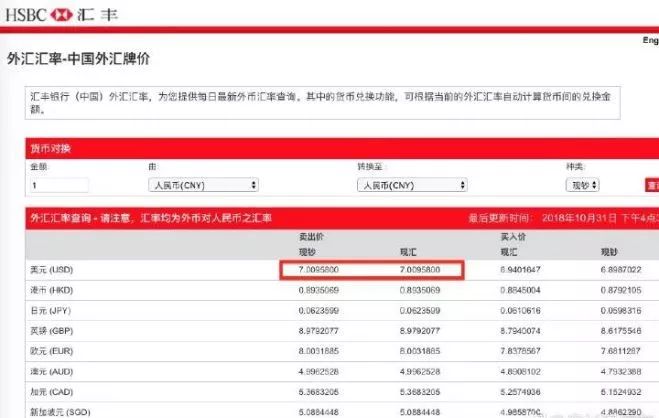Viewport: 659px width, 418px height.
Task: Click AUD buying rate 4.8908102
Action: pos(520,372)
